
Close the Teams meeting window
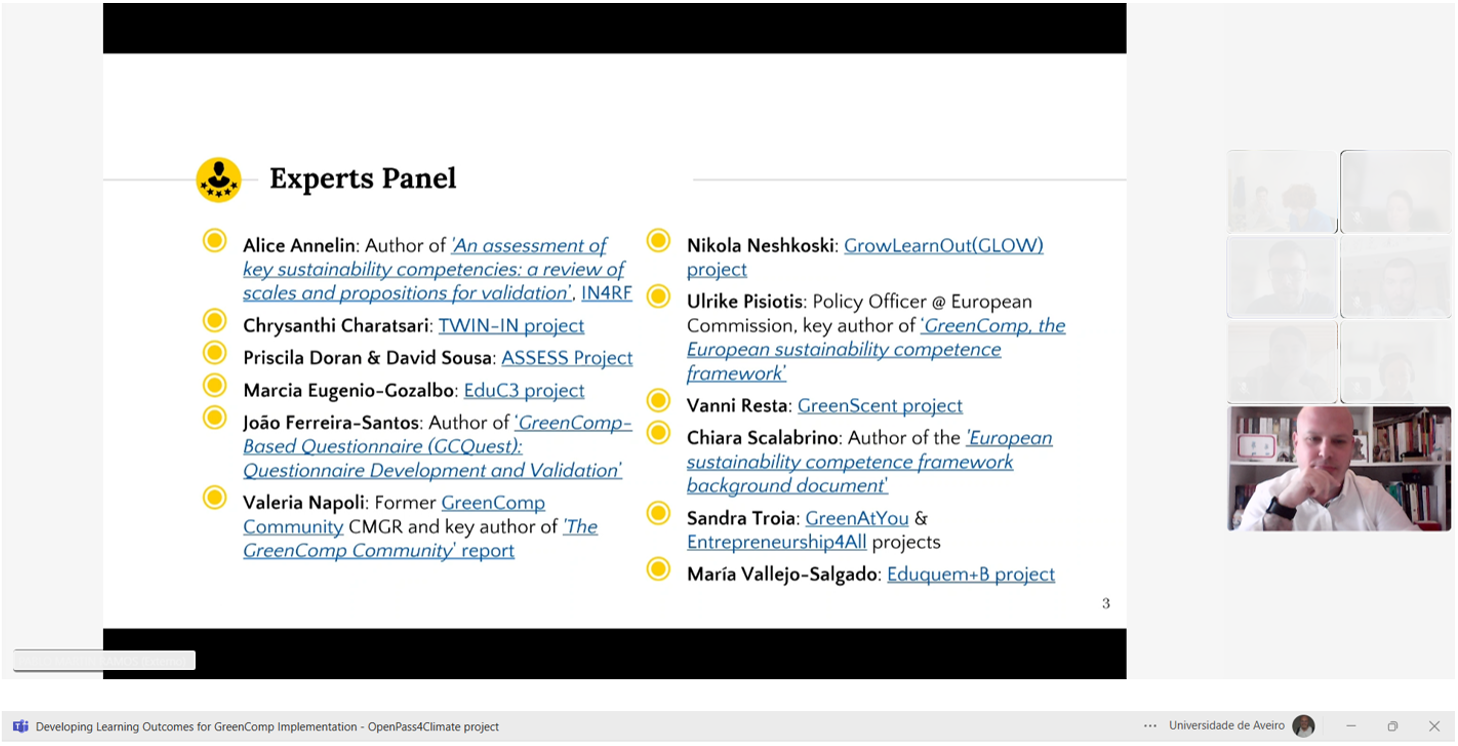pyautogui.click(x=1434, y=726)
